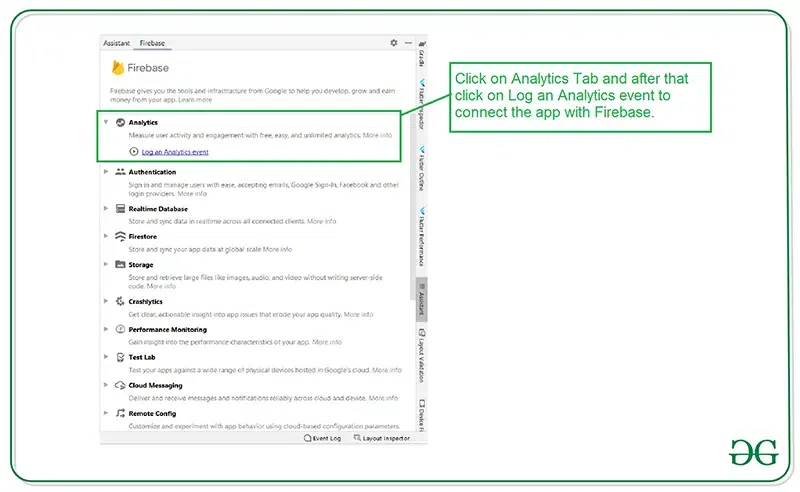Open More info link under Crashlytics
The height and width of the screenshot is (492, 800).
point(358,314)
